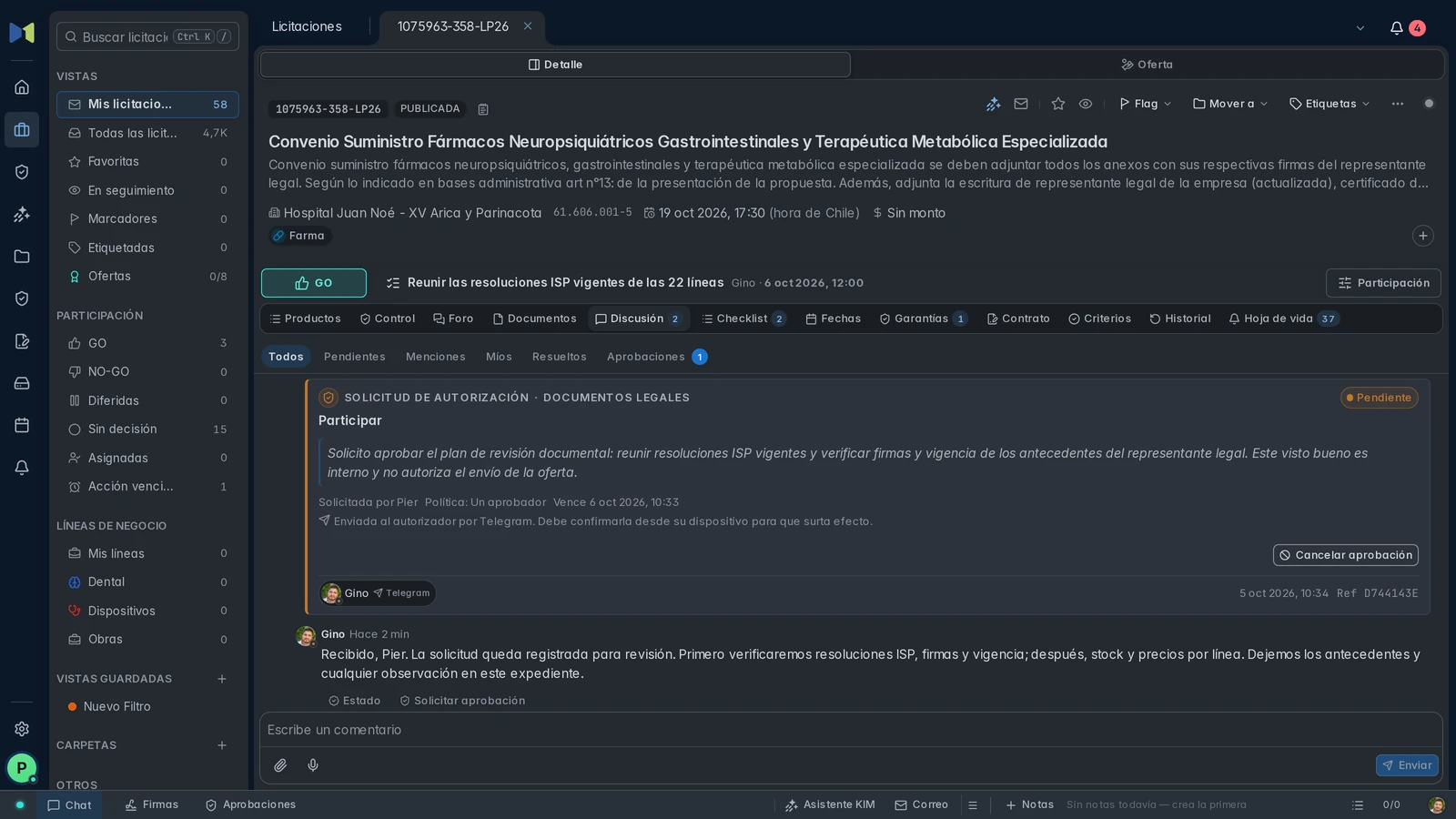The width and height of the screenshot is (1456, 819).
Task: Click the circular plus icon beside Farma tag
Action: pos(1423,236)
